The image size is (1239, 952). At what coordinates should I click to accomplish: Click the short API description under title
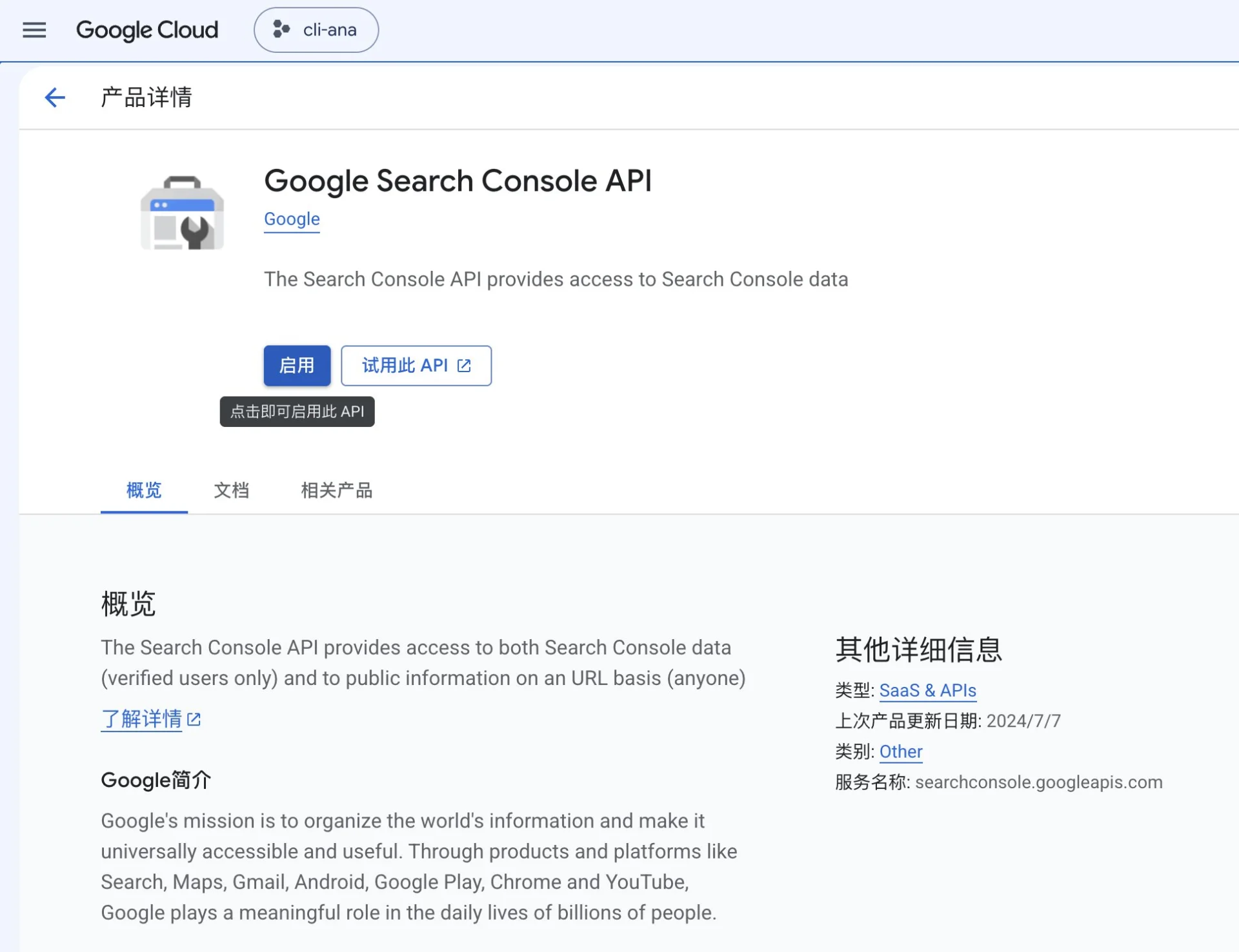pos(556,279)
